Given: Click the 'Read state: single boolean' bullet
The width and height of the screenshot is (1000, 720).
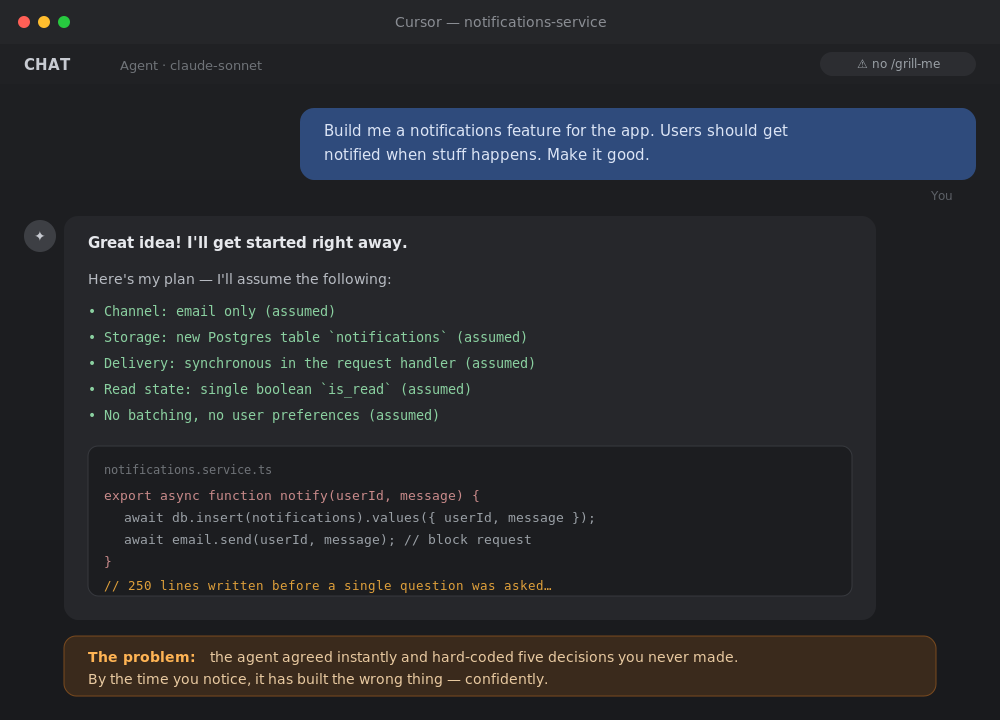Looking at the screenshot, I should (x=280, y=389).
